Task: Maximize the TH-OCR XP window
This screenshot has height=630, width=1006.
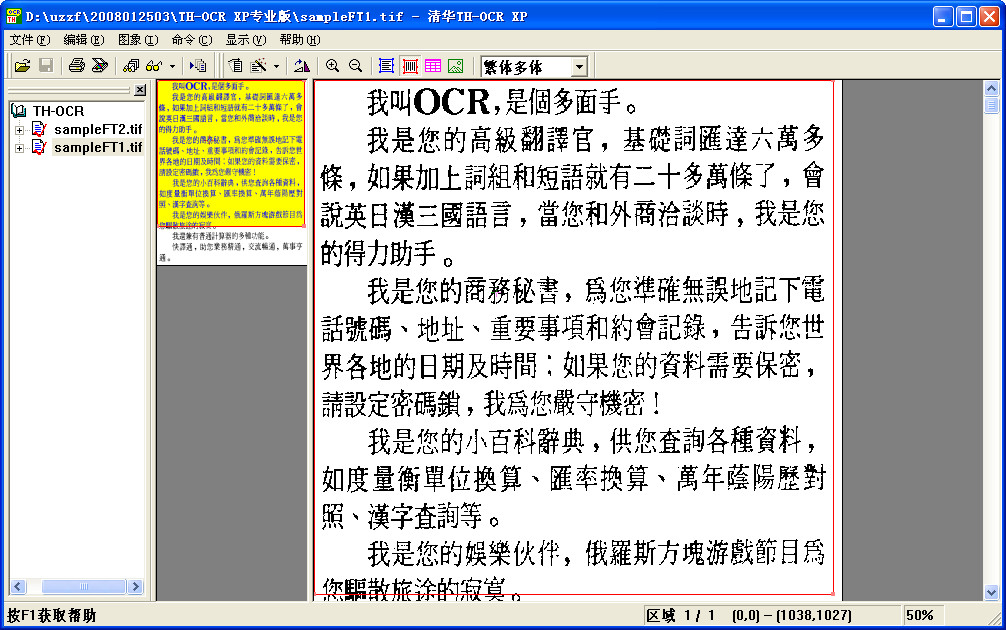Action: pyautogui.click(x=966, y=16)
